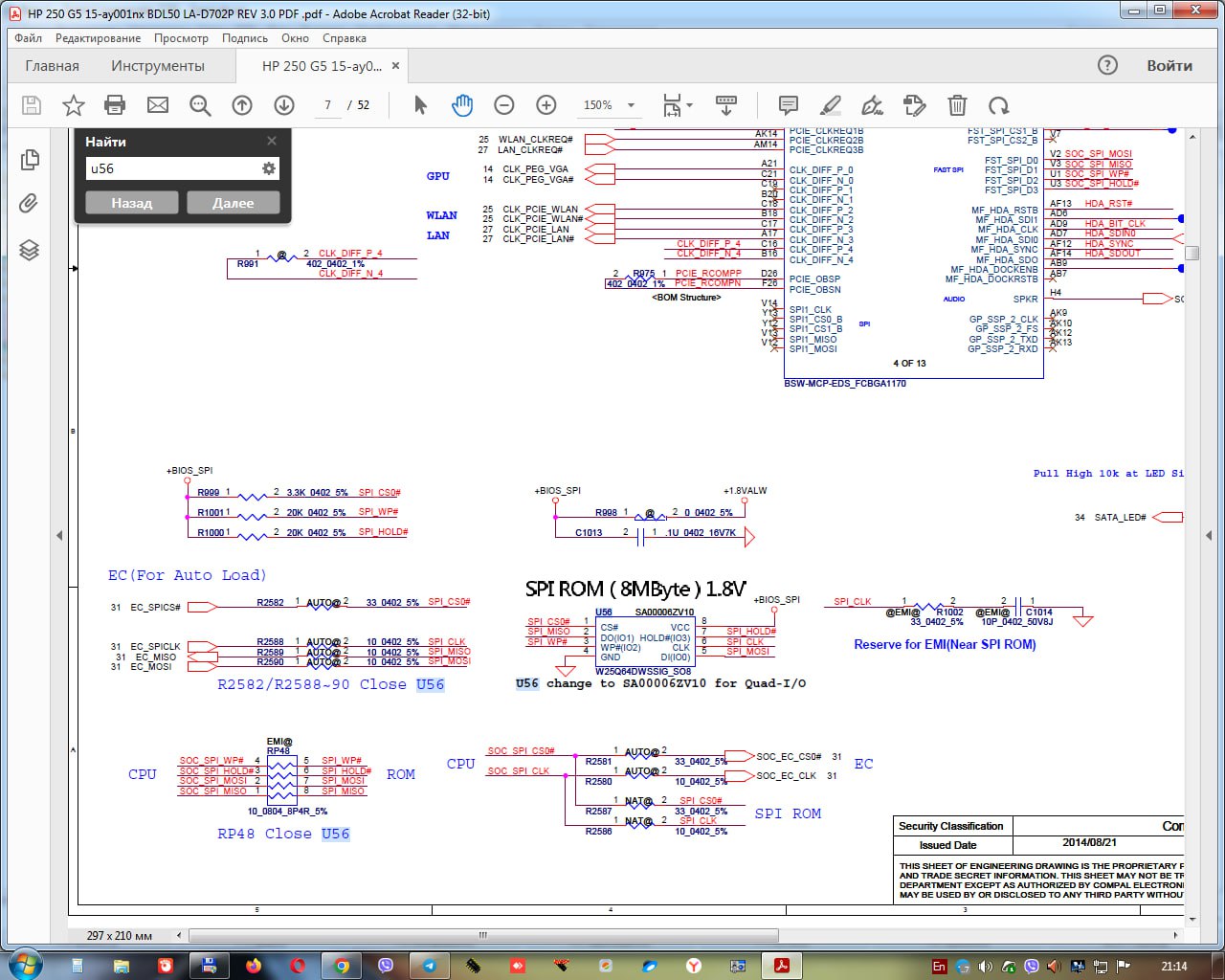Image resolution: width=1225 pixels, height=980 pixels.
Task: Close the Find search popup
Action: pyautogui.click(x=272, y=141)
